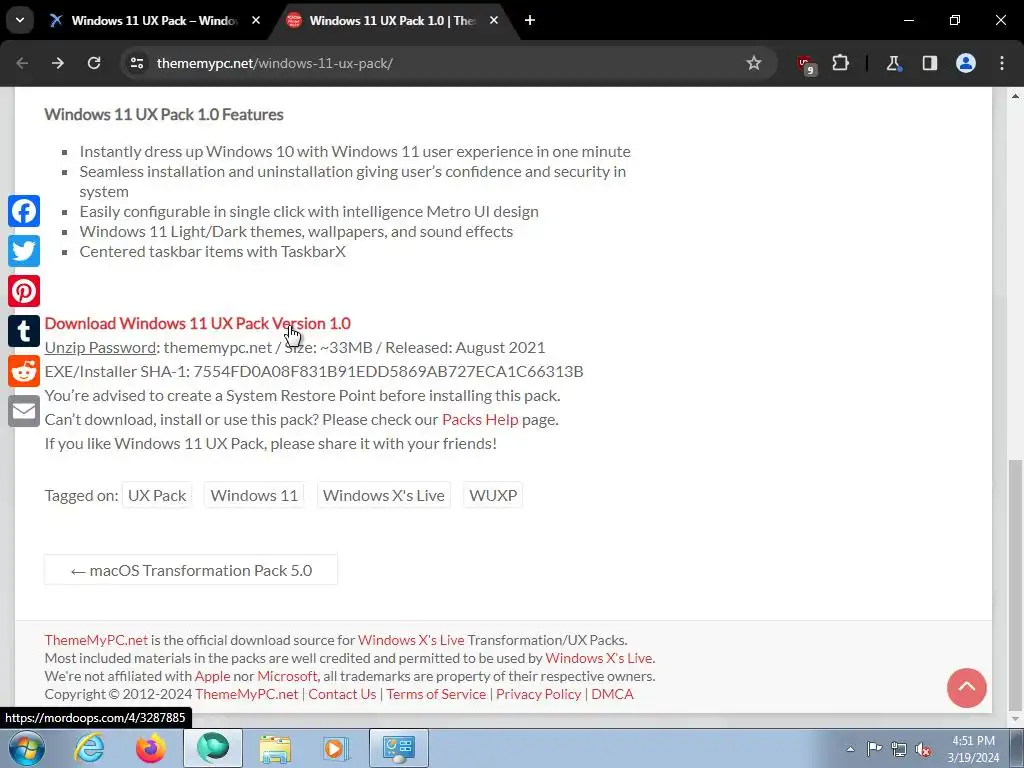Open the network tray icon

pos(899,749)
